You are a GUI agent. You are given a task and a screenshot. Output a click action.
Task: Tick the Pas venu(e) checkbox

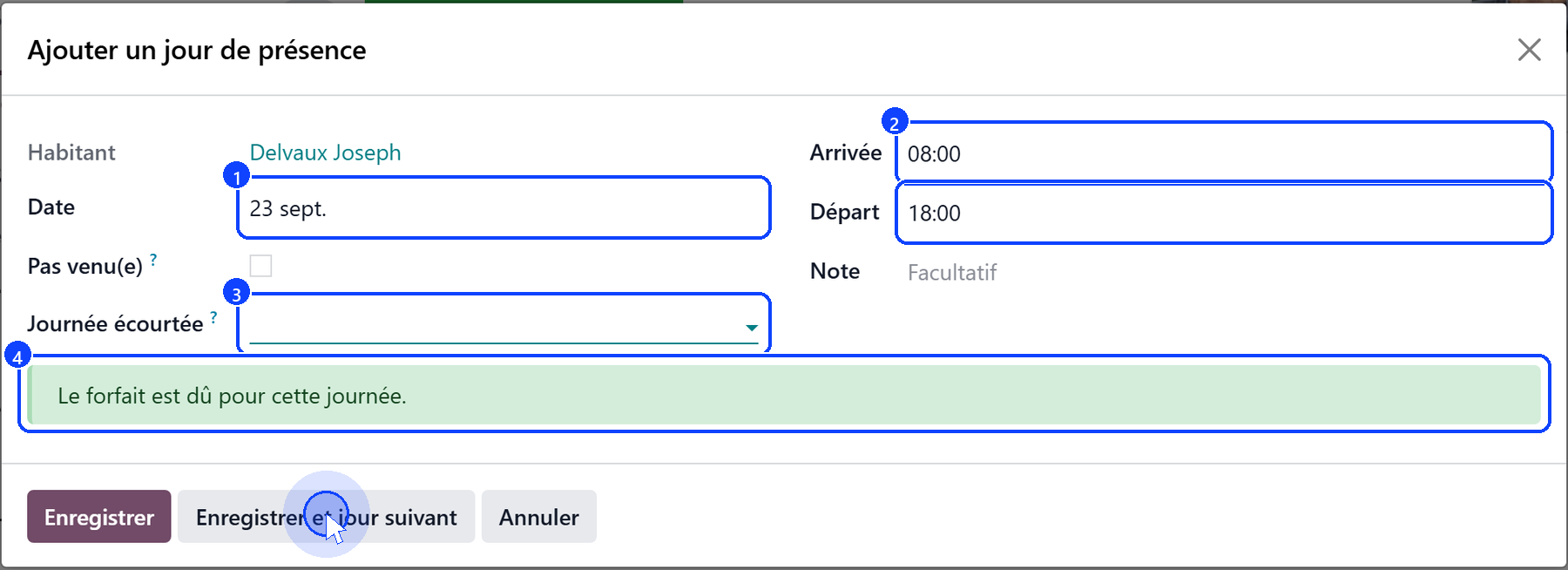point(260,266)
